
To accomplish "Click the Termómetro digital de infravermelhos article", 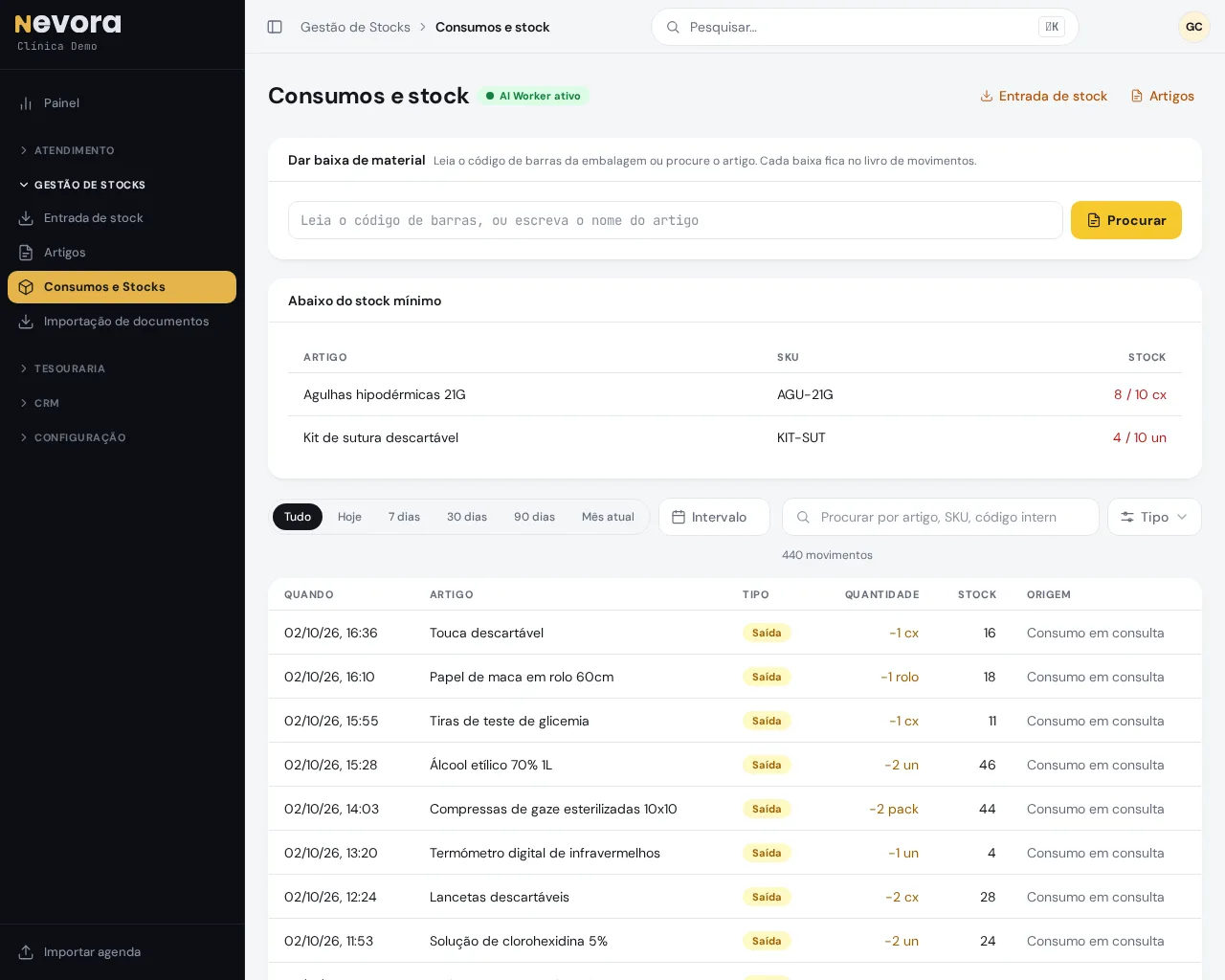I will point(545,853).
